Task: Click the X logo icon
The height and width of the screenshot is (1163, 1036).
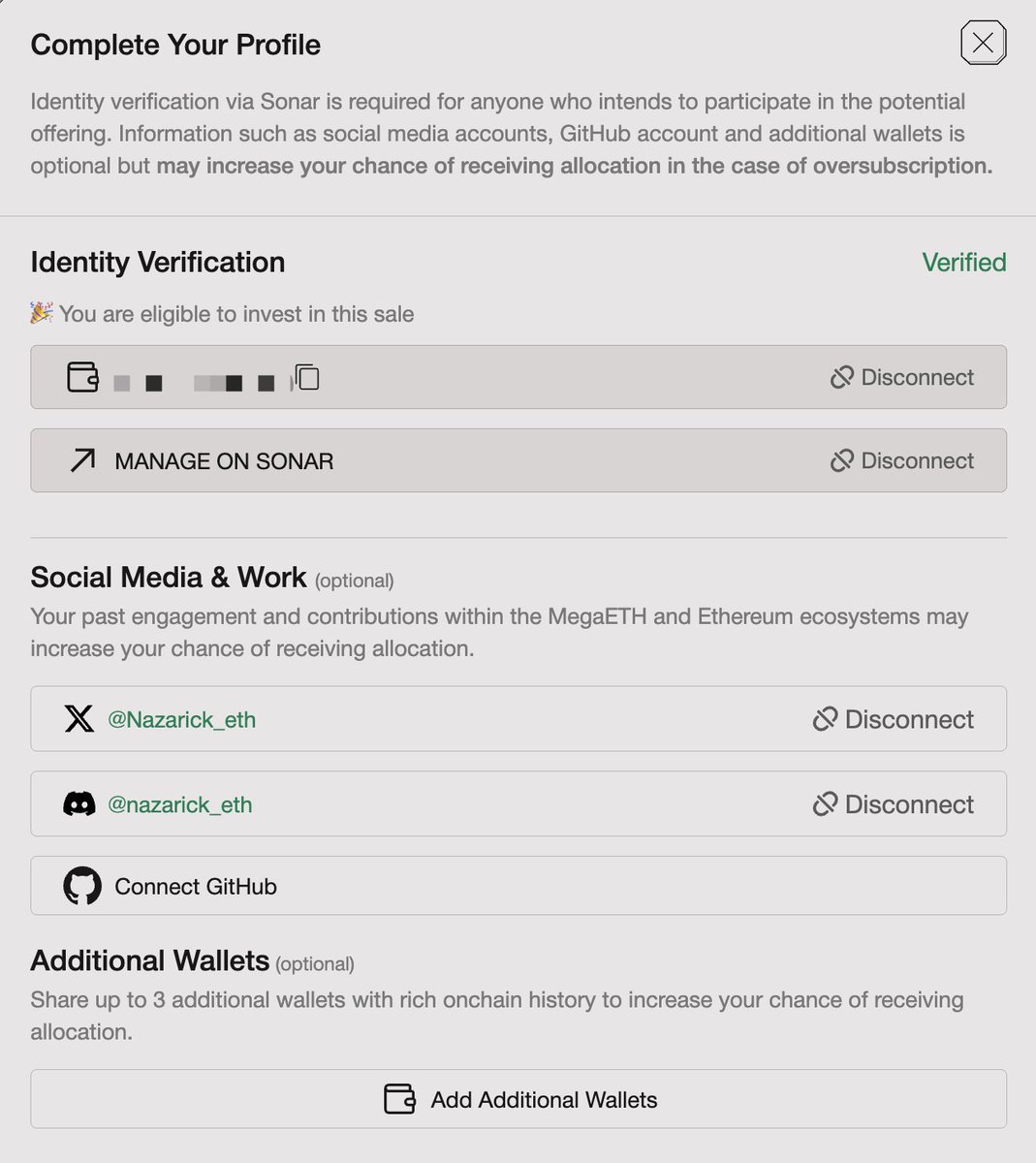Action: tap(78, 719)
